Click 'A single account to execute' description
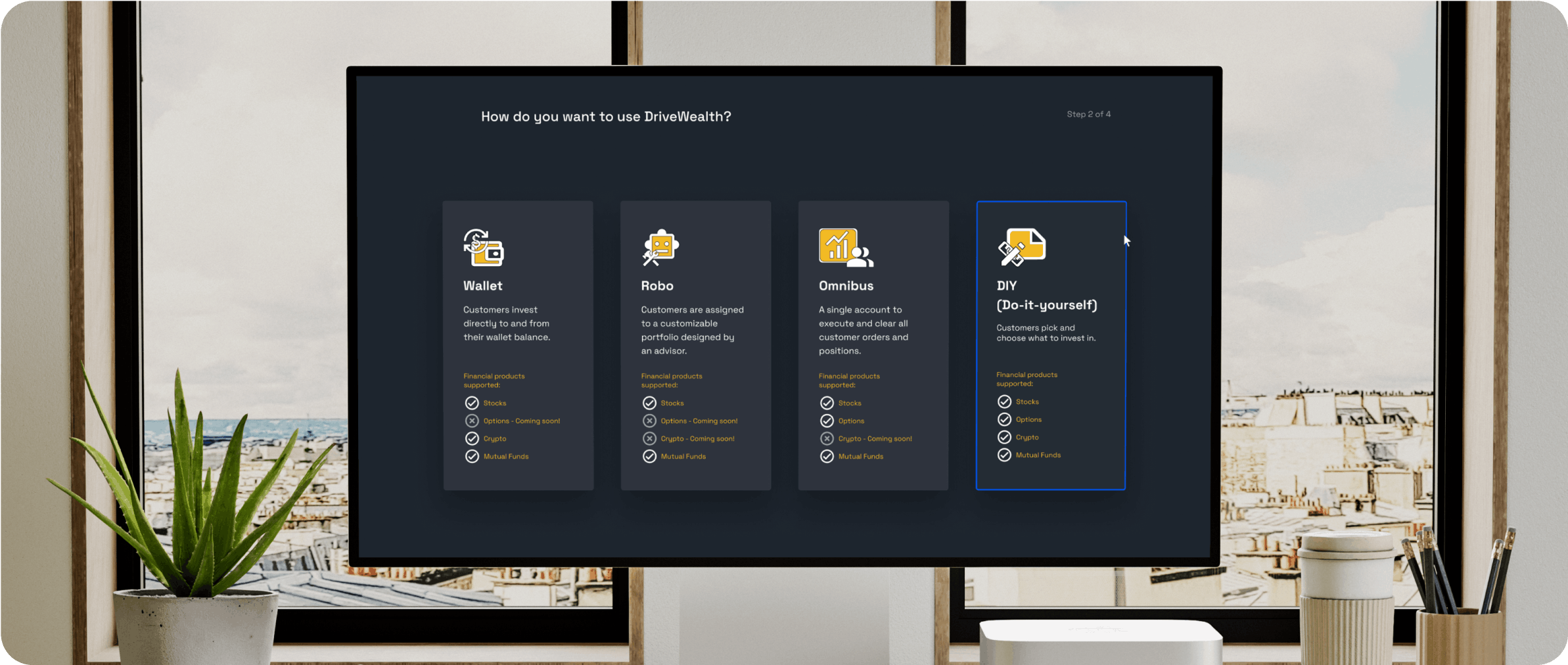The height and width of the screenshot is (665, 1568). [863, 330]
